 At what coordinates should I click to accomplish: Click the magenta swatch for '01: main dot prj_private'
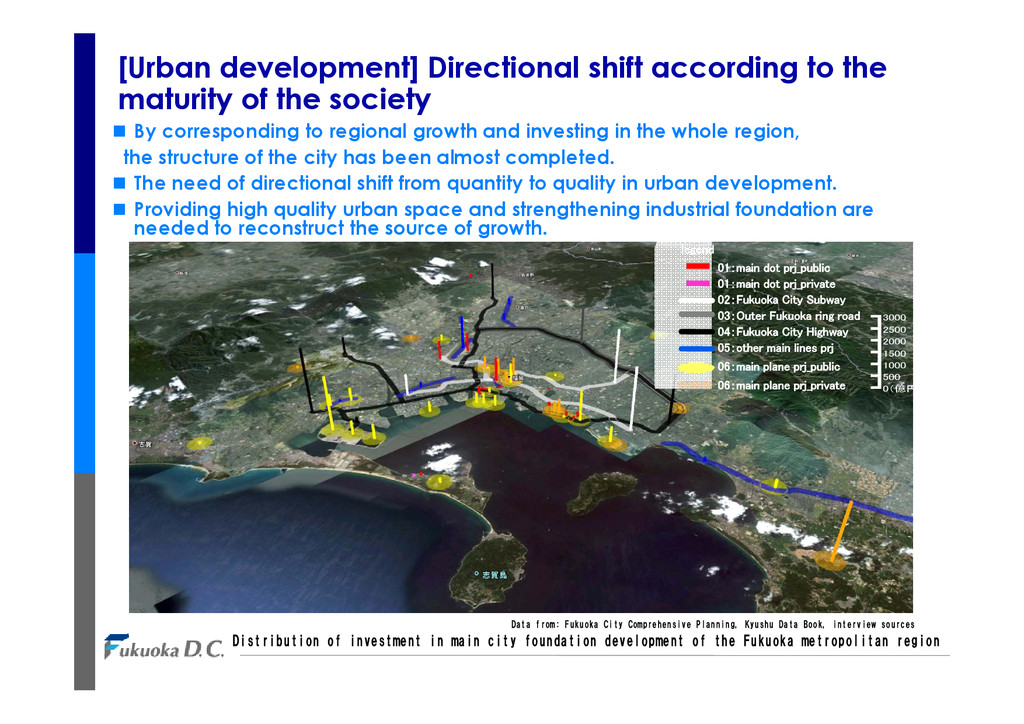point(697,283)
